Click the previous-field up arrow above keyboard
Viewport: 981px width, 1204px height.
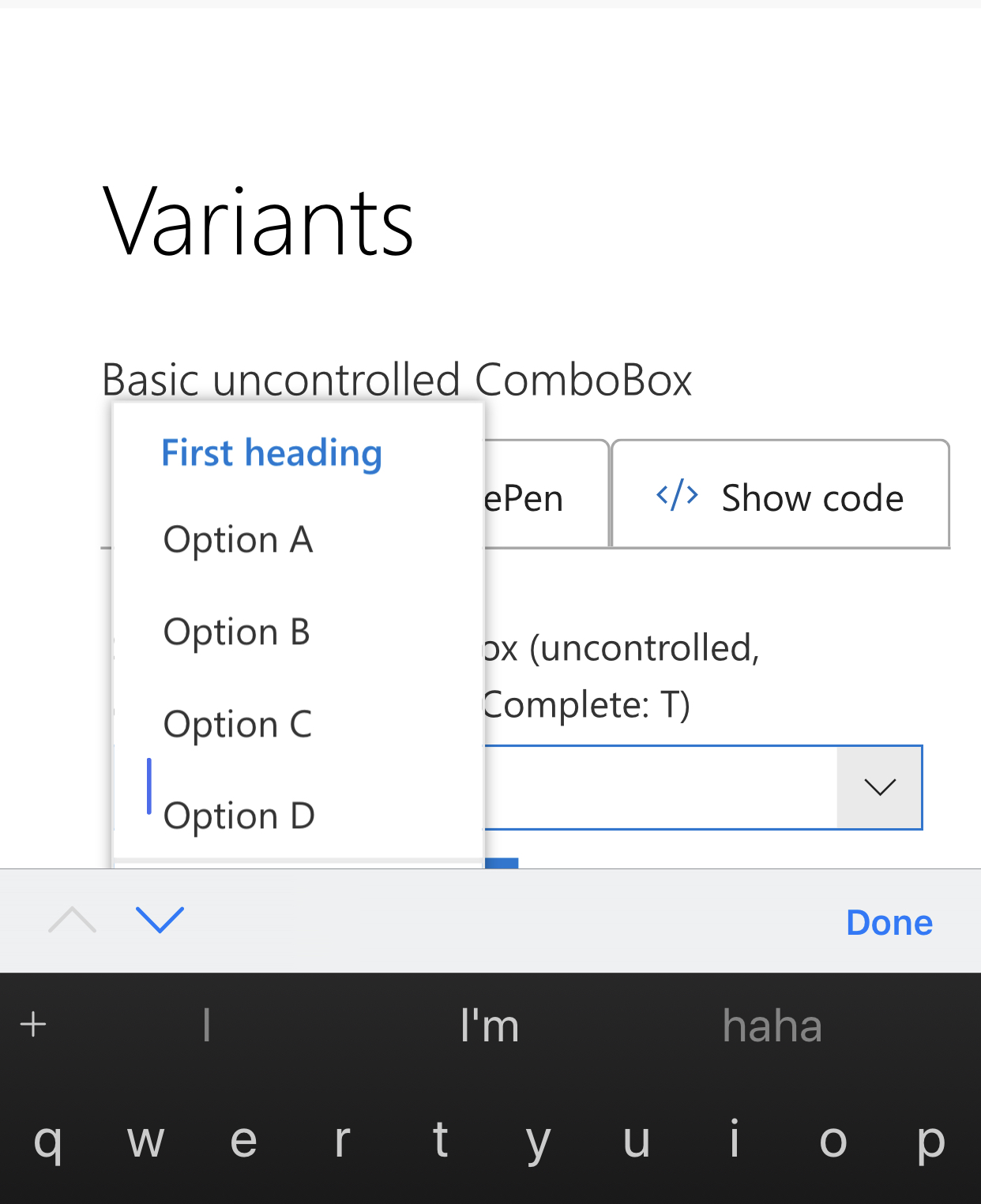(71, 921)
